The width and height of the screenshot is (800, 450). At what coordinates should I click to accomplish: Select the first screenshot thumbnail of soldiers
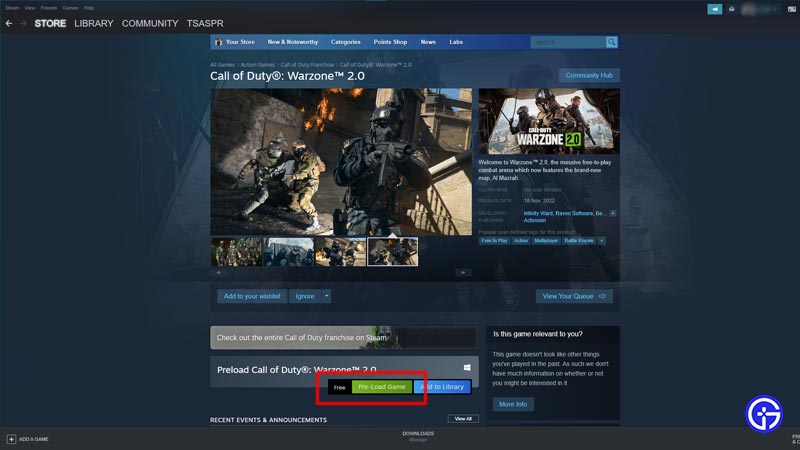[236, 252]
